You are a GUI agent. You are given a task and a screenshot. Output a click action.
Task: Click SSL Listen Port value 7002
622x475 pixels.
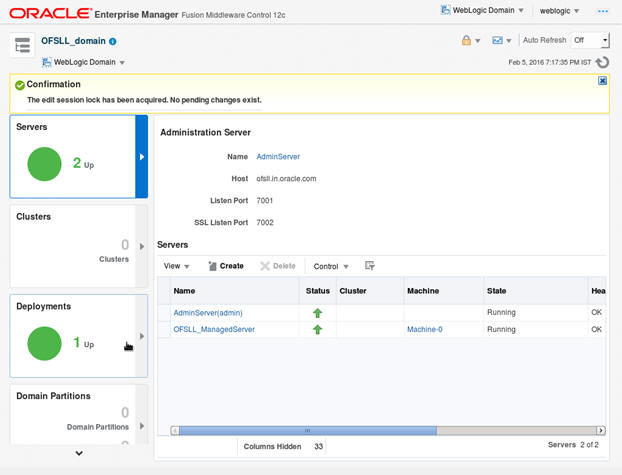click(265, 223)
